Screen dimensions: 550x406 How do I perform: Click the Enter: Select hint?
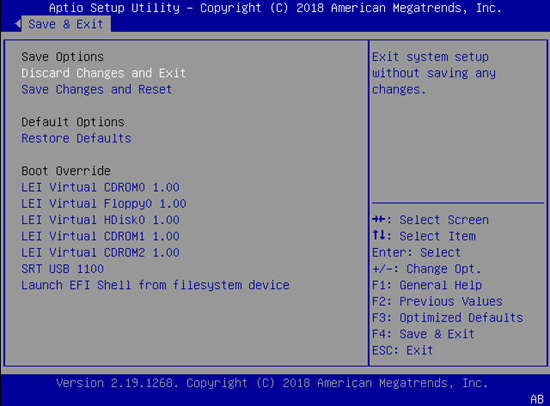tap(416, 252)
